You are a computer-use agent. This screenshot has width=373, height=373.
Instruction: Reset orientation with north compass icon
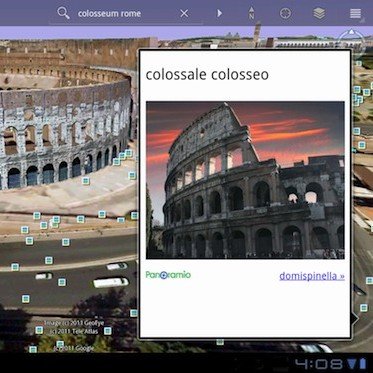point(251,13)
